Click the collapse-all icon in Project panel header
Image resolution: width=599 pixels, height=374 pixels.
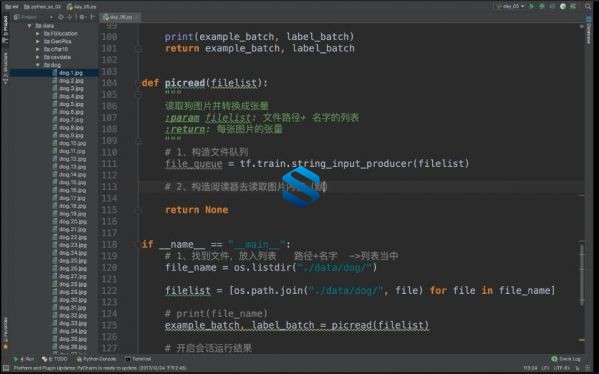point(70,17)
